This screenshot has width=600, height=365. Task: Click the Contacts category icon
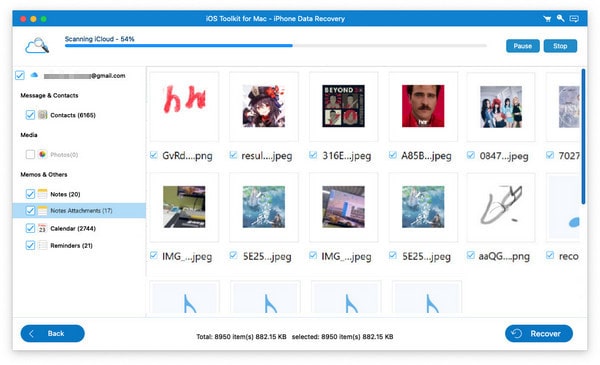click(42, 115)
